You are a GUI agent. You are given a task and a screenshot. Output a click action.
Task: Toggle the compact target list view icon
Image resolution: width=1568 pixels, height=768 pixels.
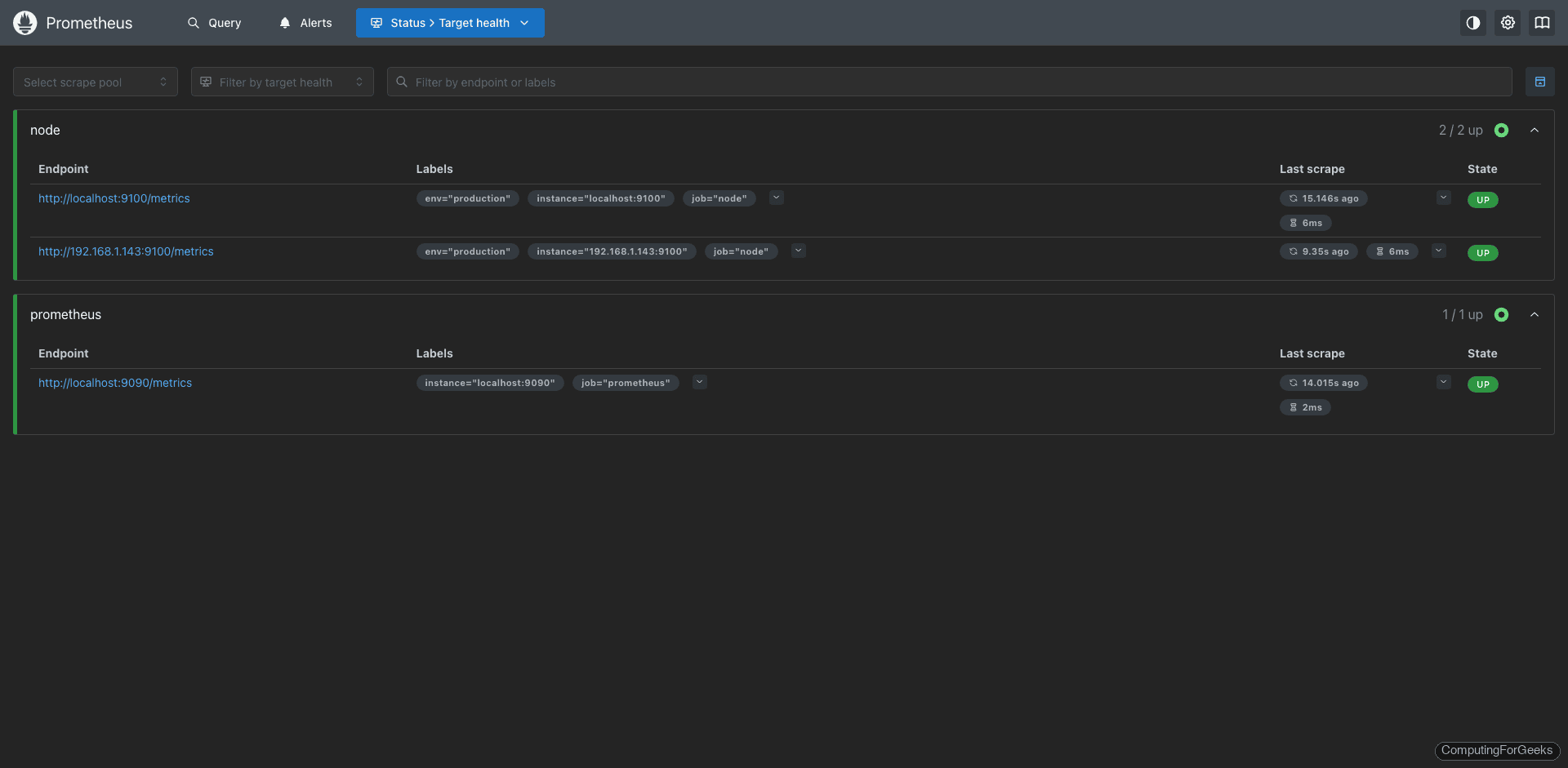[x=1540, y=82]
